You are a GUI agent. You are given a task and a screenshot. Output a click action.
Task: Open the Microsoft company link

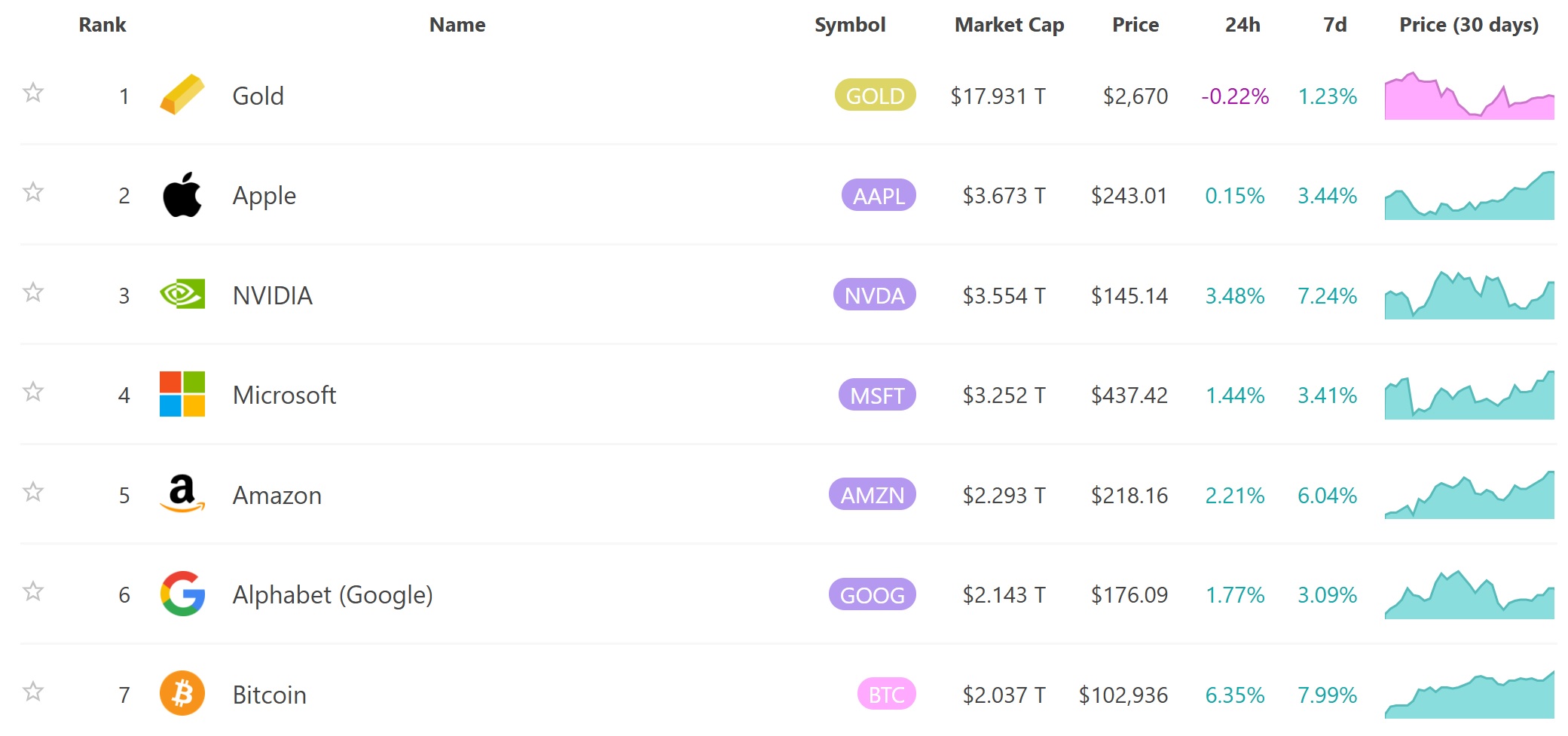click(x=284, y=395)
